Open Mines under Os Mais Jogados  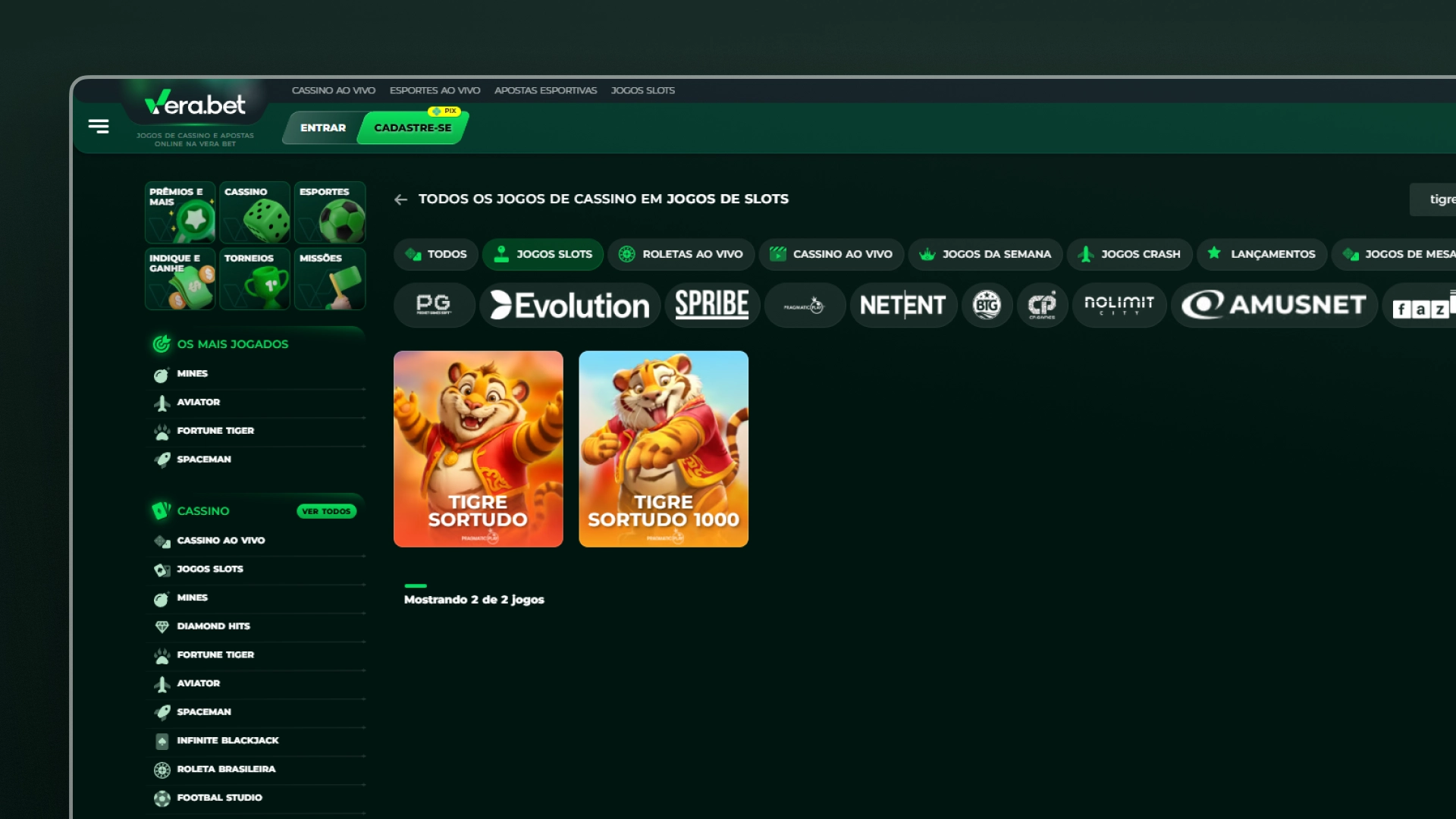click(x=256, y=374)
